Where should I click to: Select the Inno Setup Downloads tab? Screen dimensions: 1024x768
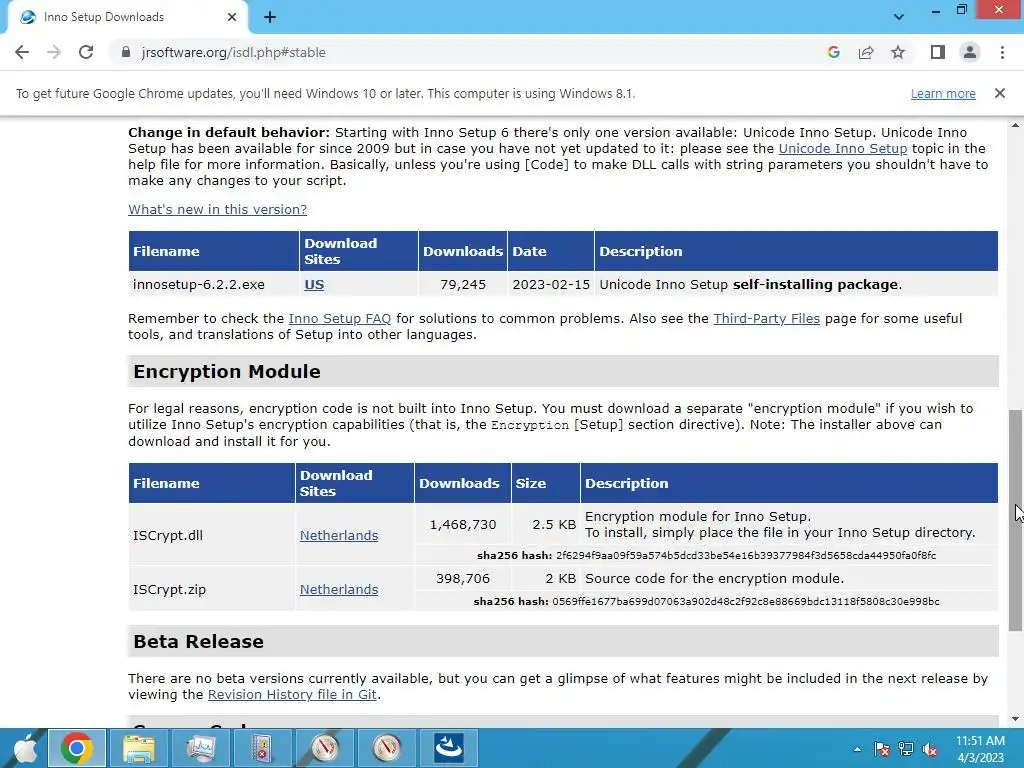128,17
